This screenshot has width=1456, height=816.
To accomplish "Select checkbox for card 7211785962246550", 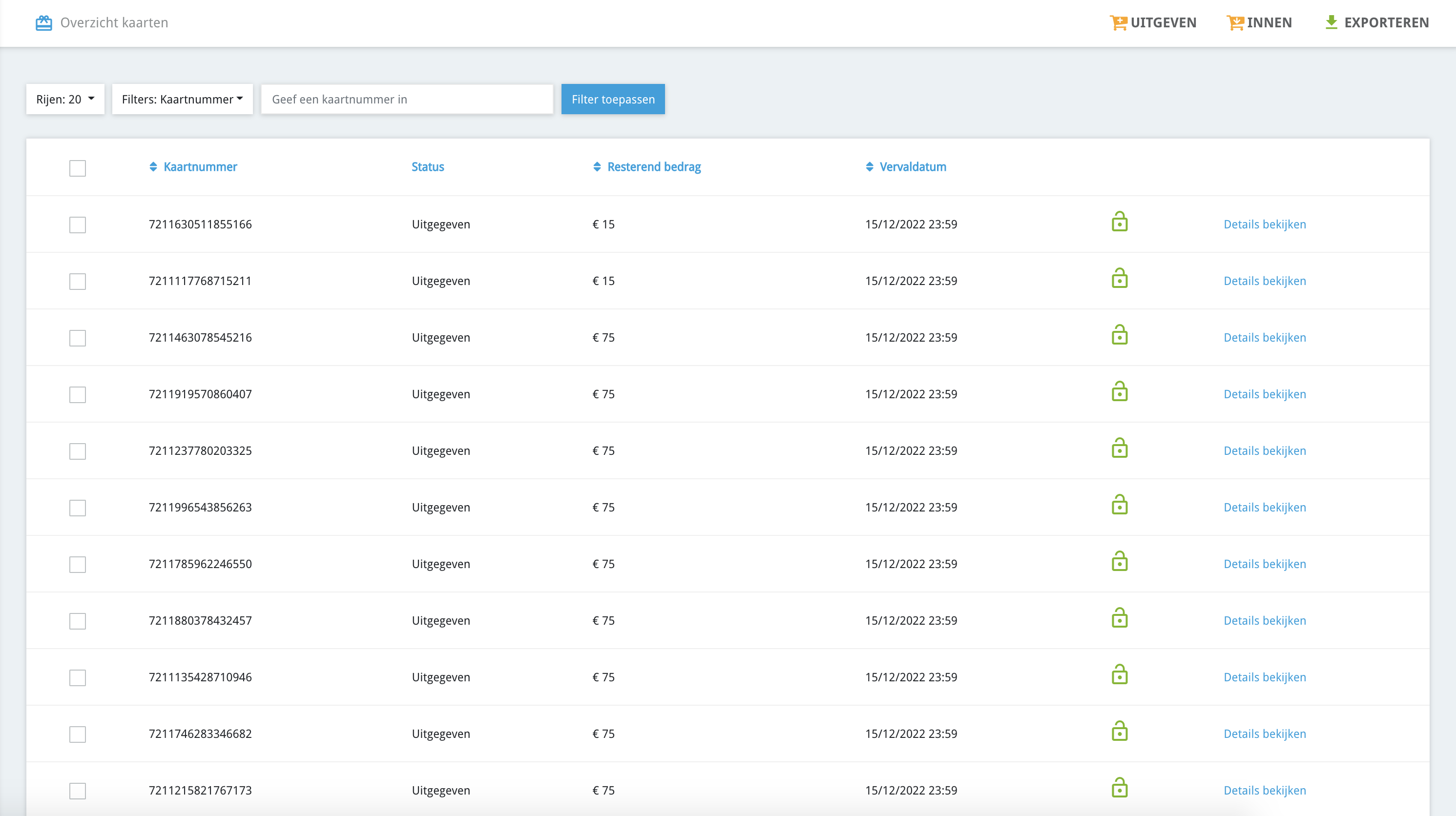I will 78,565.
